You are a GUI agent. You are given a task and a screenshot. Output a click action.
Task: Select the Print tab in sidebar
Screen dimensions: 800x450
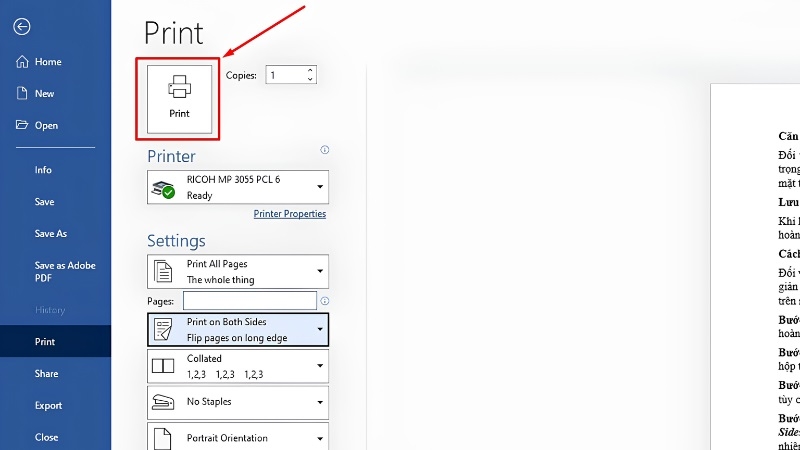coord(55,341)
